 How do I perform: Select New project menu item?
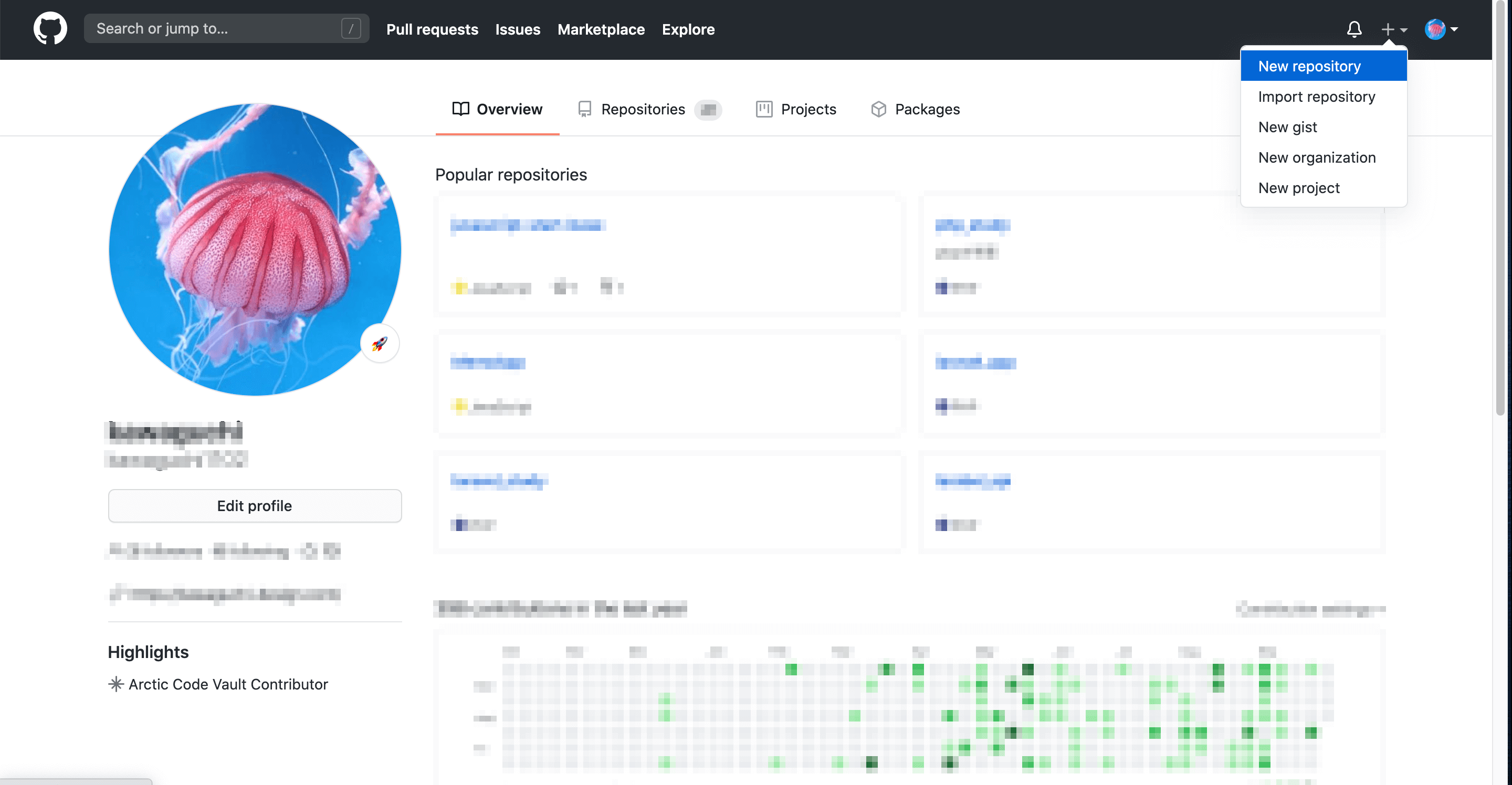coord(1298,188)
